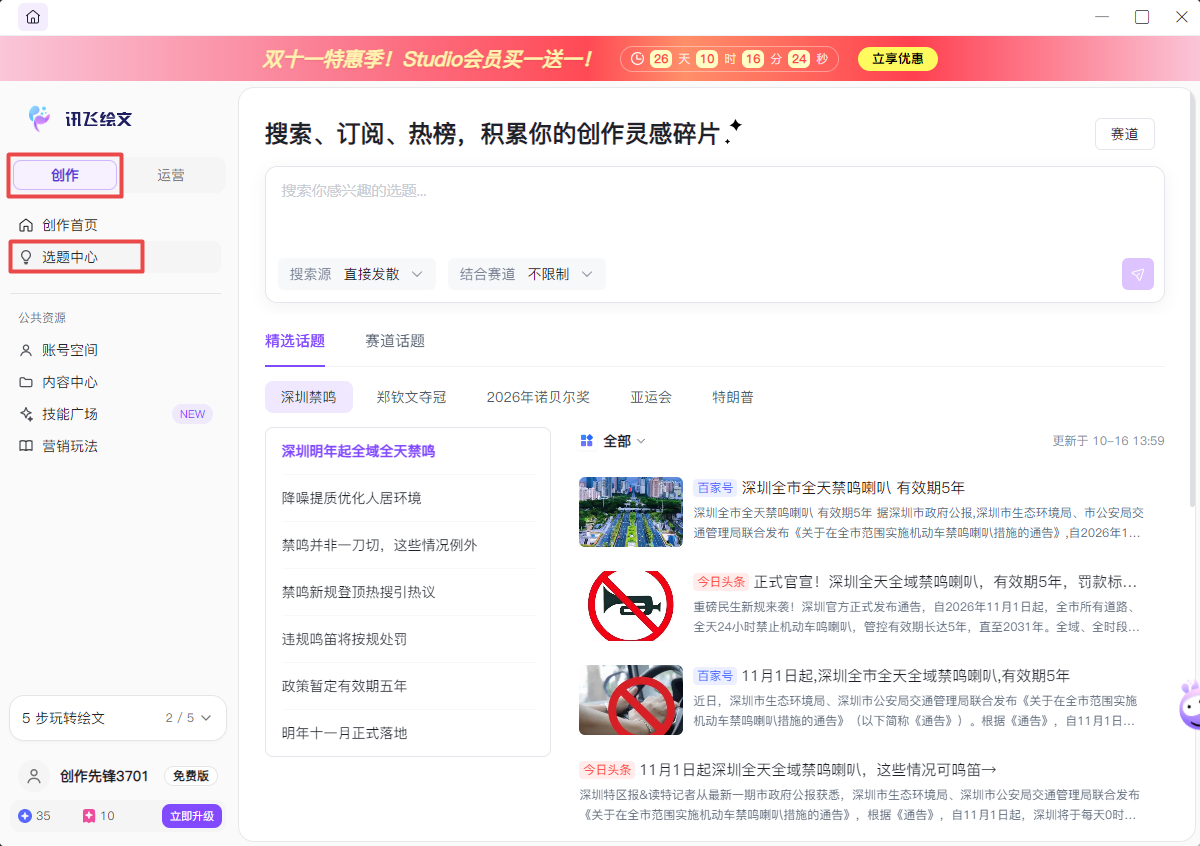Open 营销玩法 book item

click(x=69, y=446)
